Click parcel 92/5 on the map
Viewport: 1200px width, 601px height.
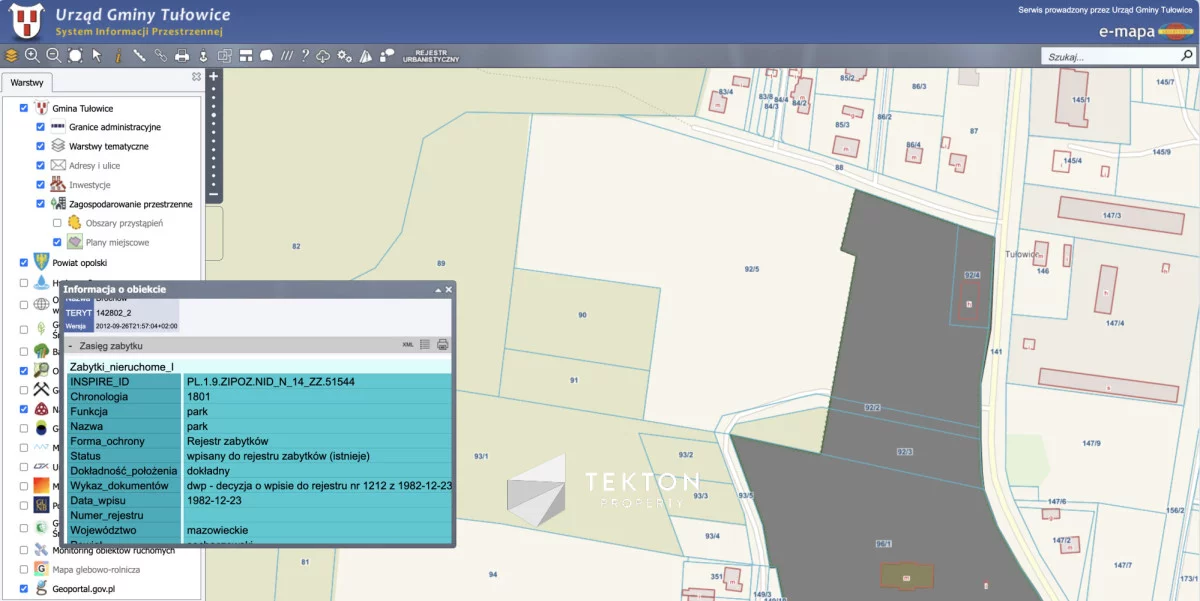[752, 269]
